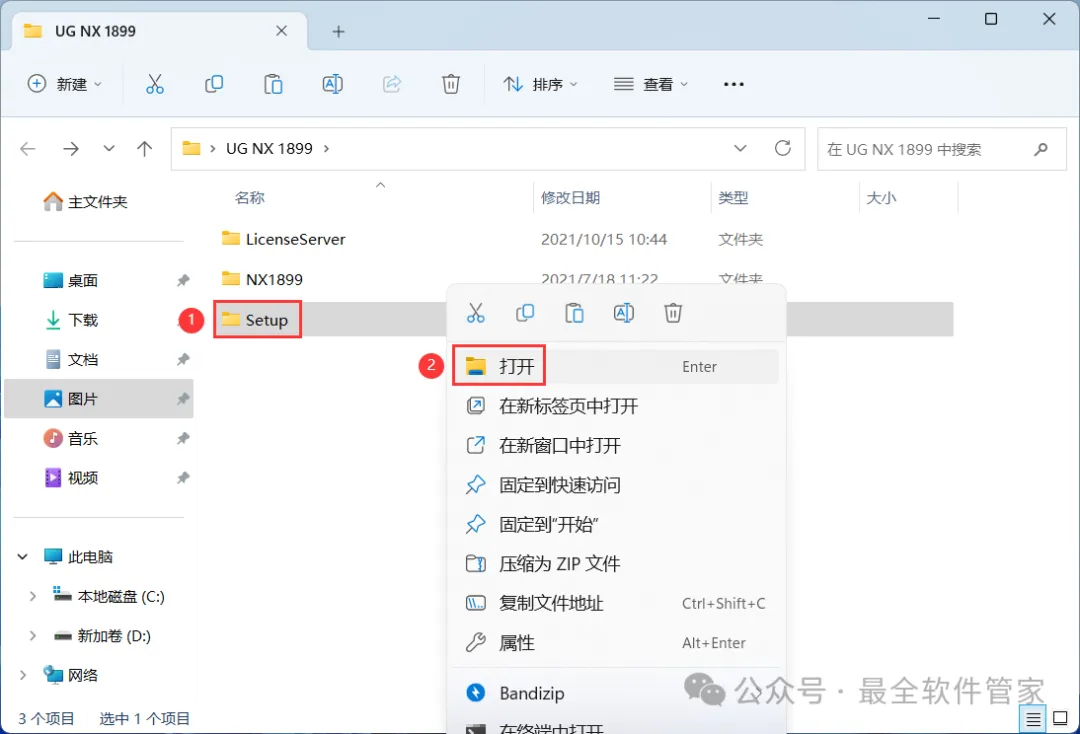
Task: Switch to details list view icon
Action: click(x=1033, y=720)
